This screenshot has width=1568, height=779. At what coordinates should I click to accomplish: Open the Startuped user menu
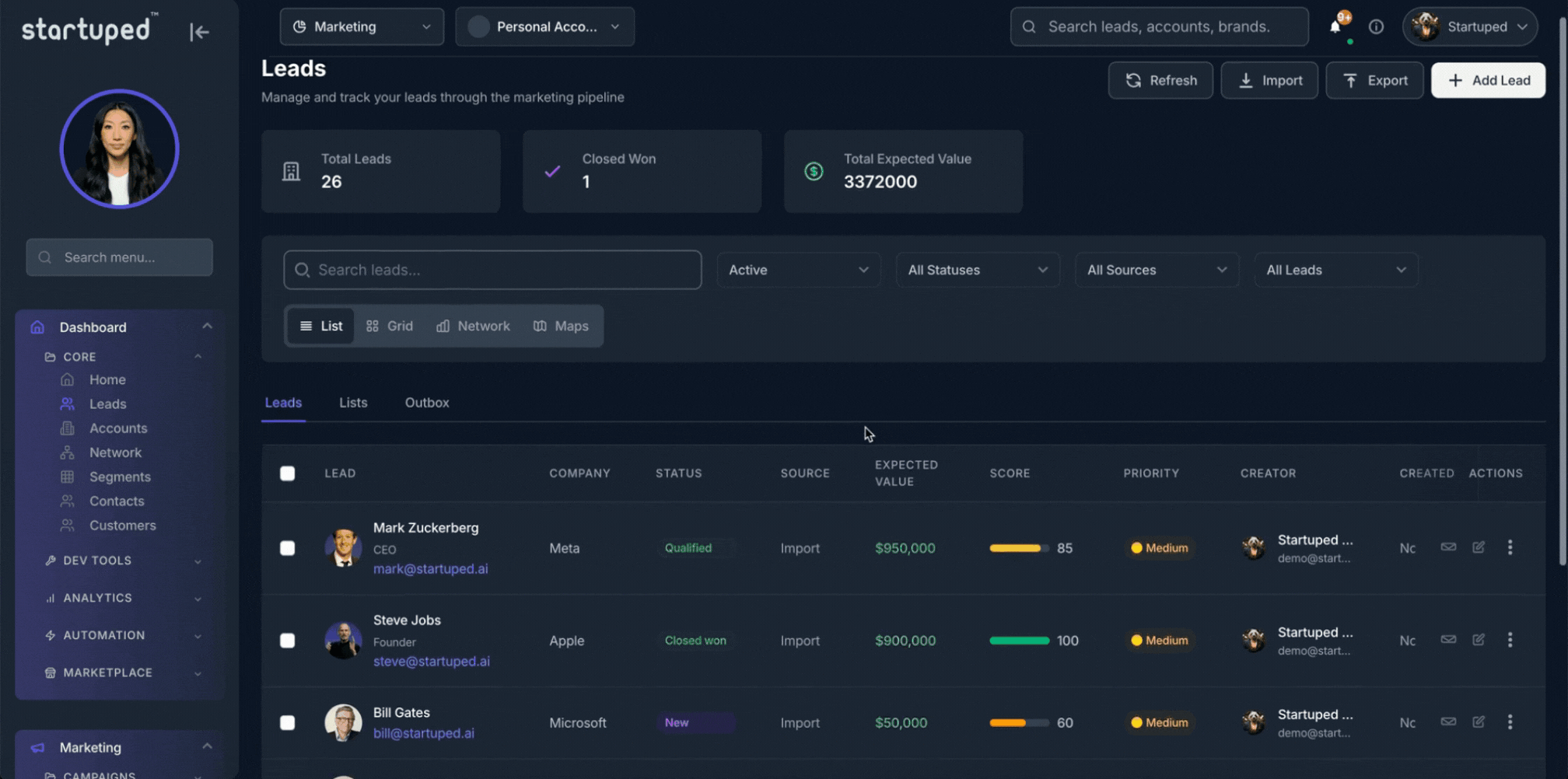(x=1470, y=26)
